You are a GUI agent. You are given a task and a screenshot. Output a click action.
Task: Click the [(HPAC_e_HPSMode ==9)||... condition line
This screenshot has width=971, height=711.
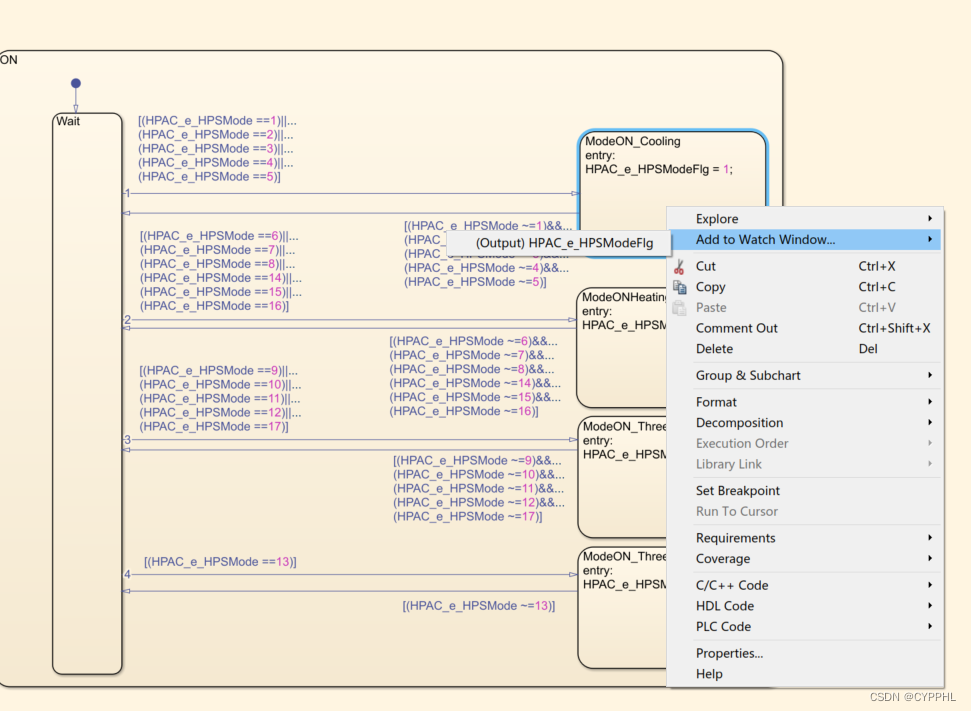pos(219,370)
